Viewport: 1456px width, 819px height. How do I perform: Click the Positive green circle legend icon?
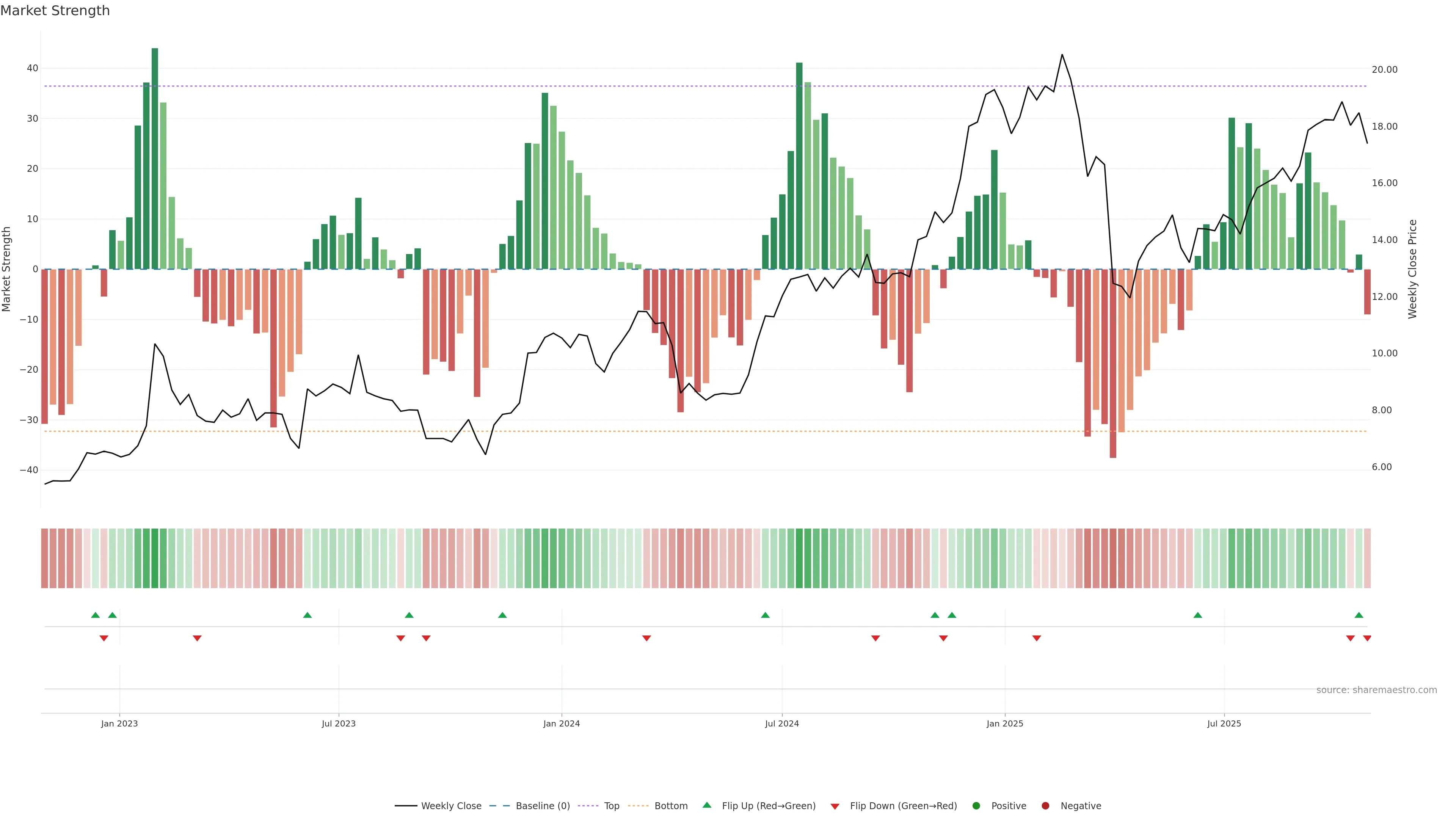976,806
